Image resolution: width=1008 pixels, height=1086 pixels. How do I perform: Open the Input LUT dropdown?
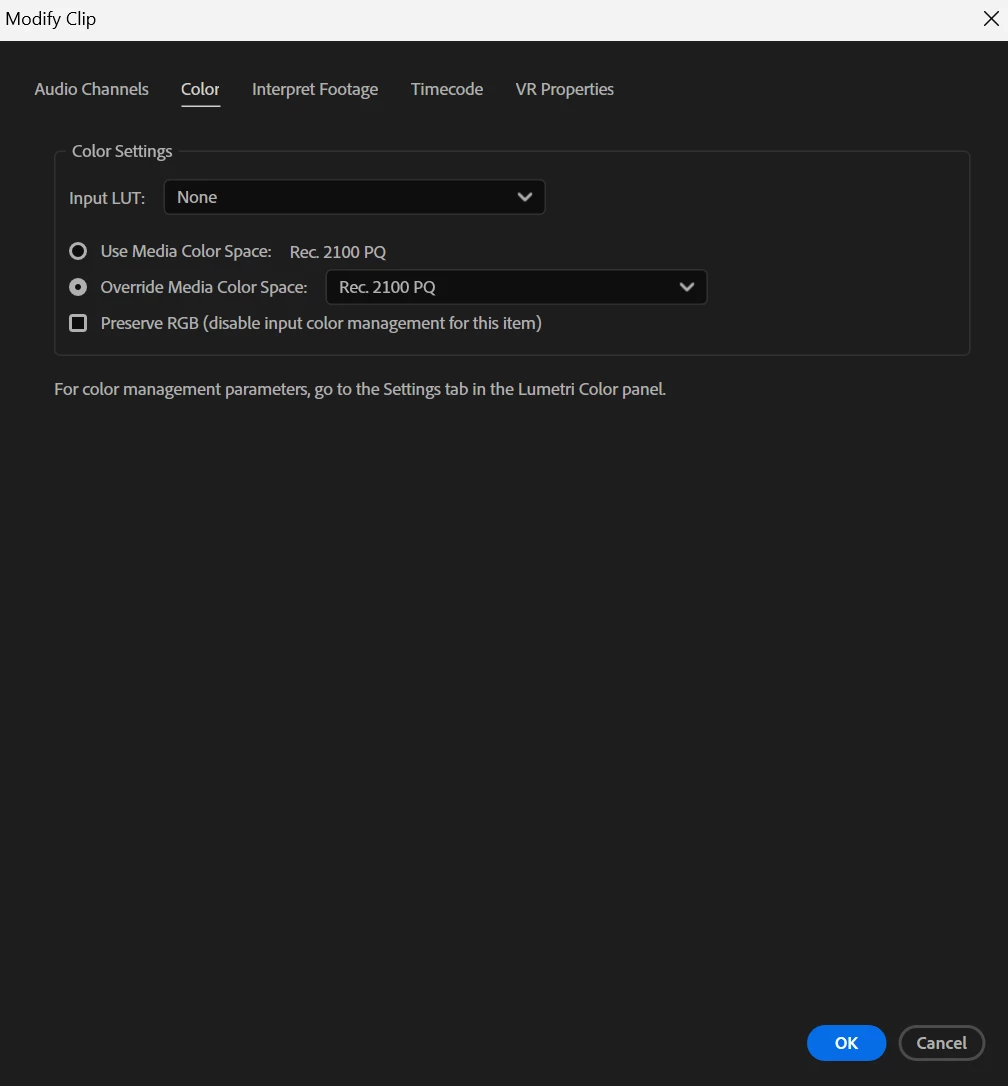pyautogui.click(x=355, y=197)
